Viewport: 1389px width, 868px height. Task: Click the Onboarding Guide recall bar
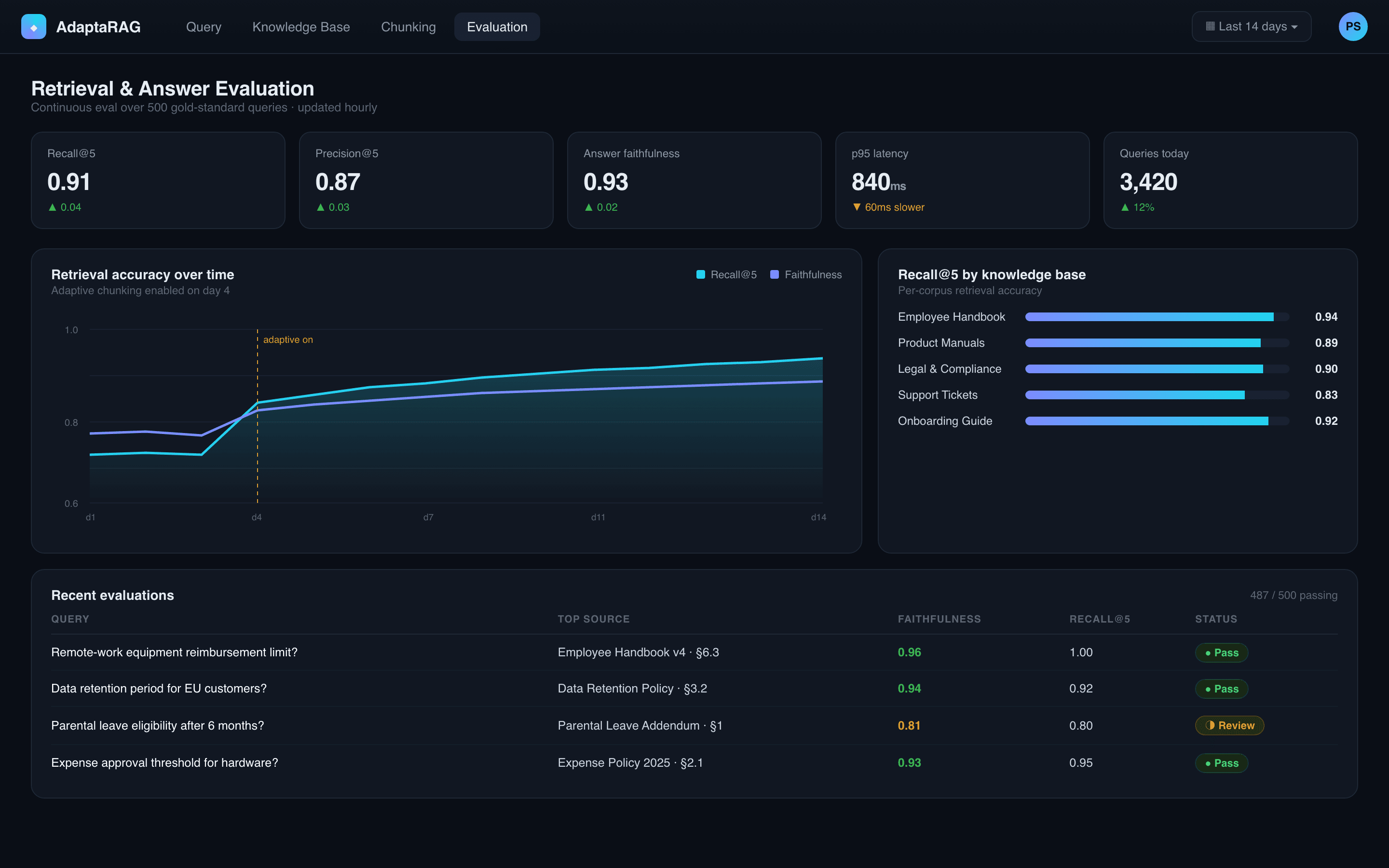tap(1157, 421)
